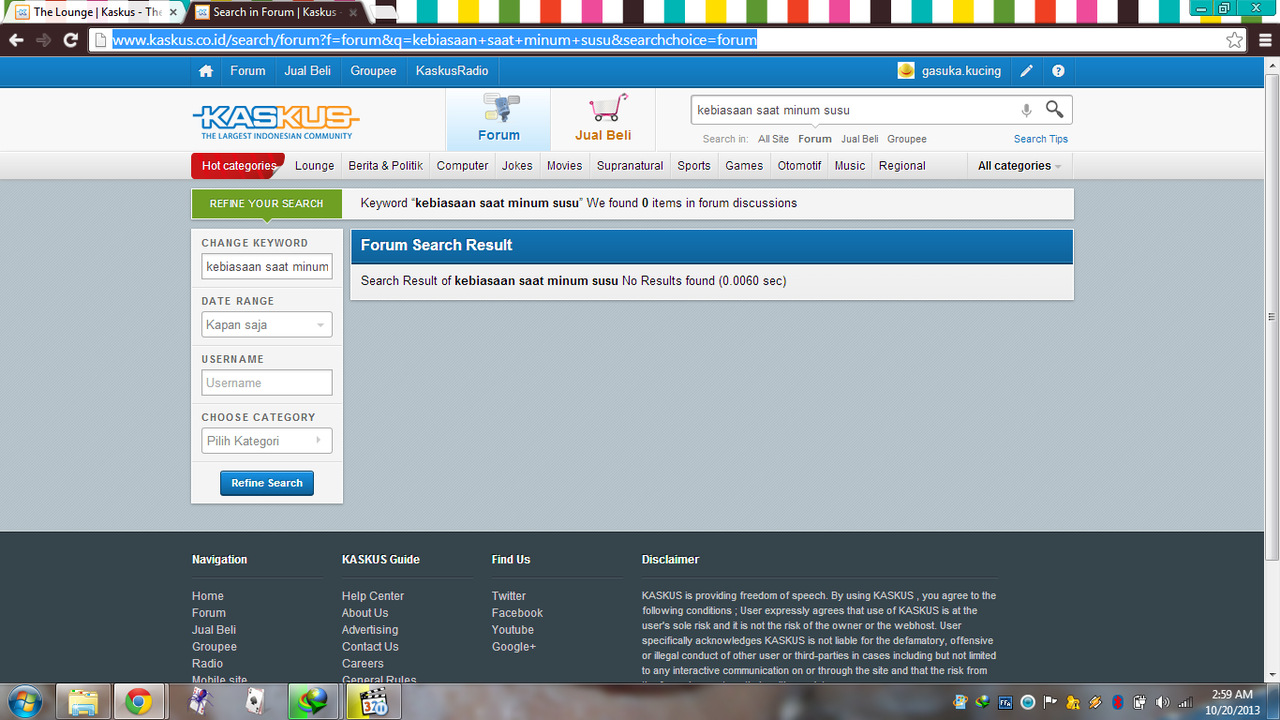The image size is (1280, 720).
Task: Click the gasuka.kucing username
Action: click(x=961, y=71)
